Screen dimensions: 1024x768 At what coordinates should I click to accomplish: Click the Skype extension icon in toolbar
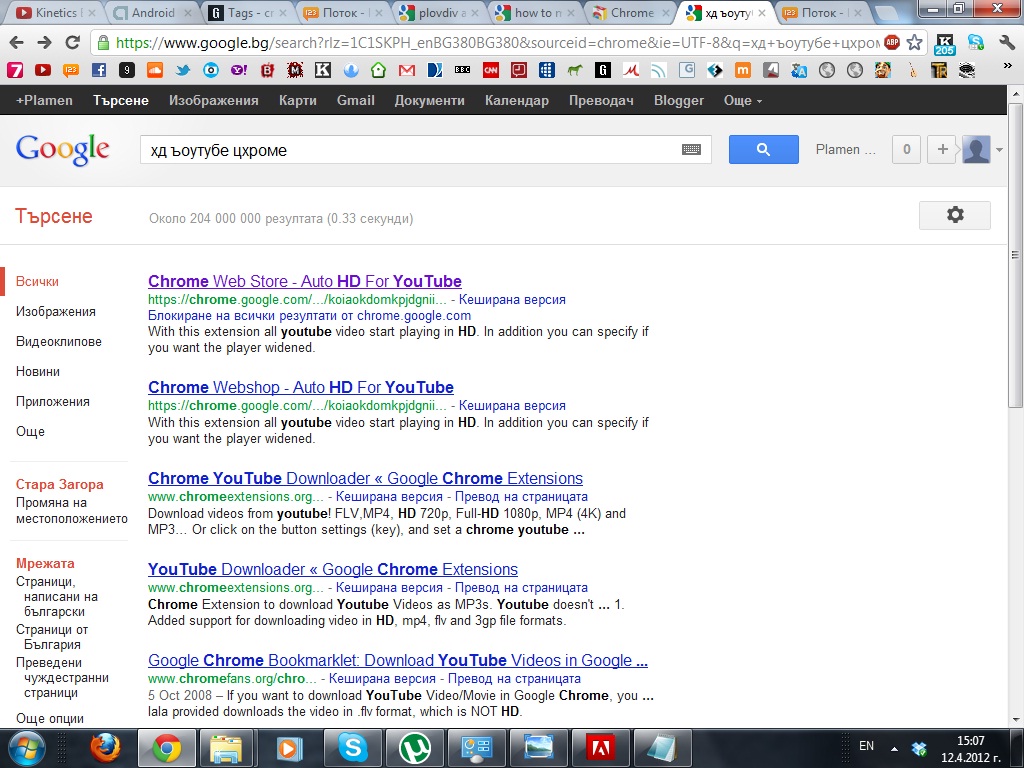click(976, 43)
